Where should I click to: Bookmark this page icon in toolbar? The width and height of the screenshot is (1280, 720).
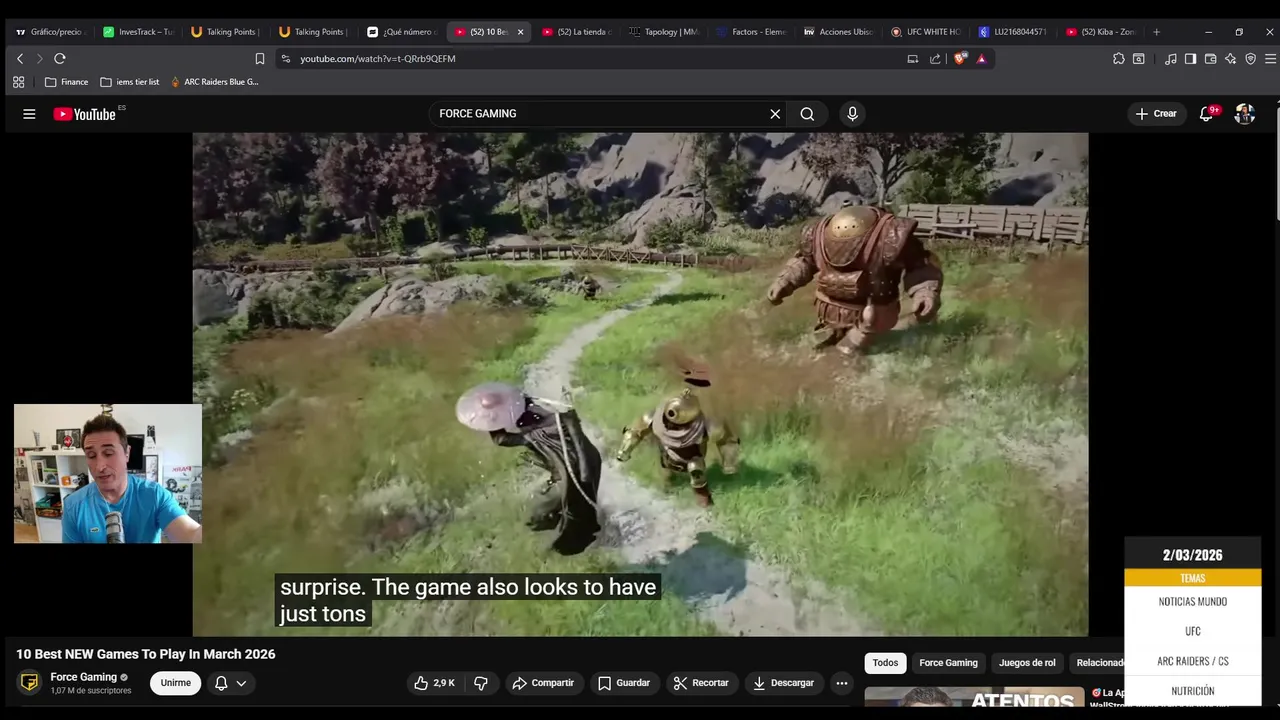click(260, 59)
